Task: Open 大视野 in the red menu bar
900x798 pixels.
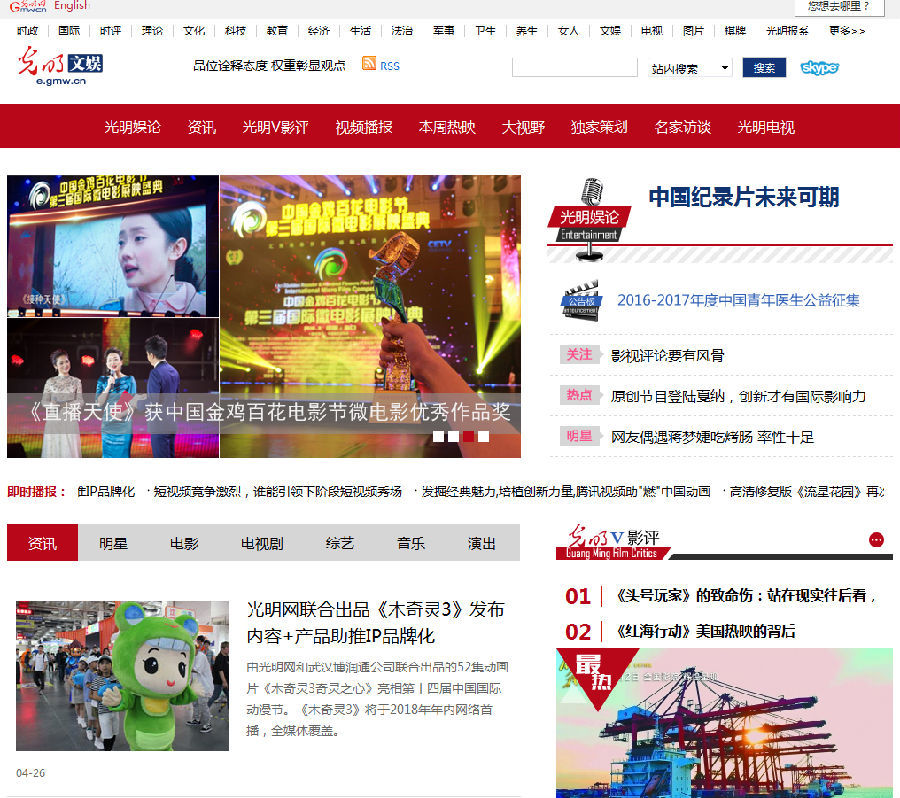Action: [523, 127]
